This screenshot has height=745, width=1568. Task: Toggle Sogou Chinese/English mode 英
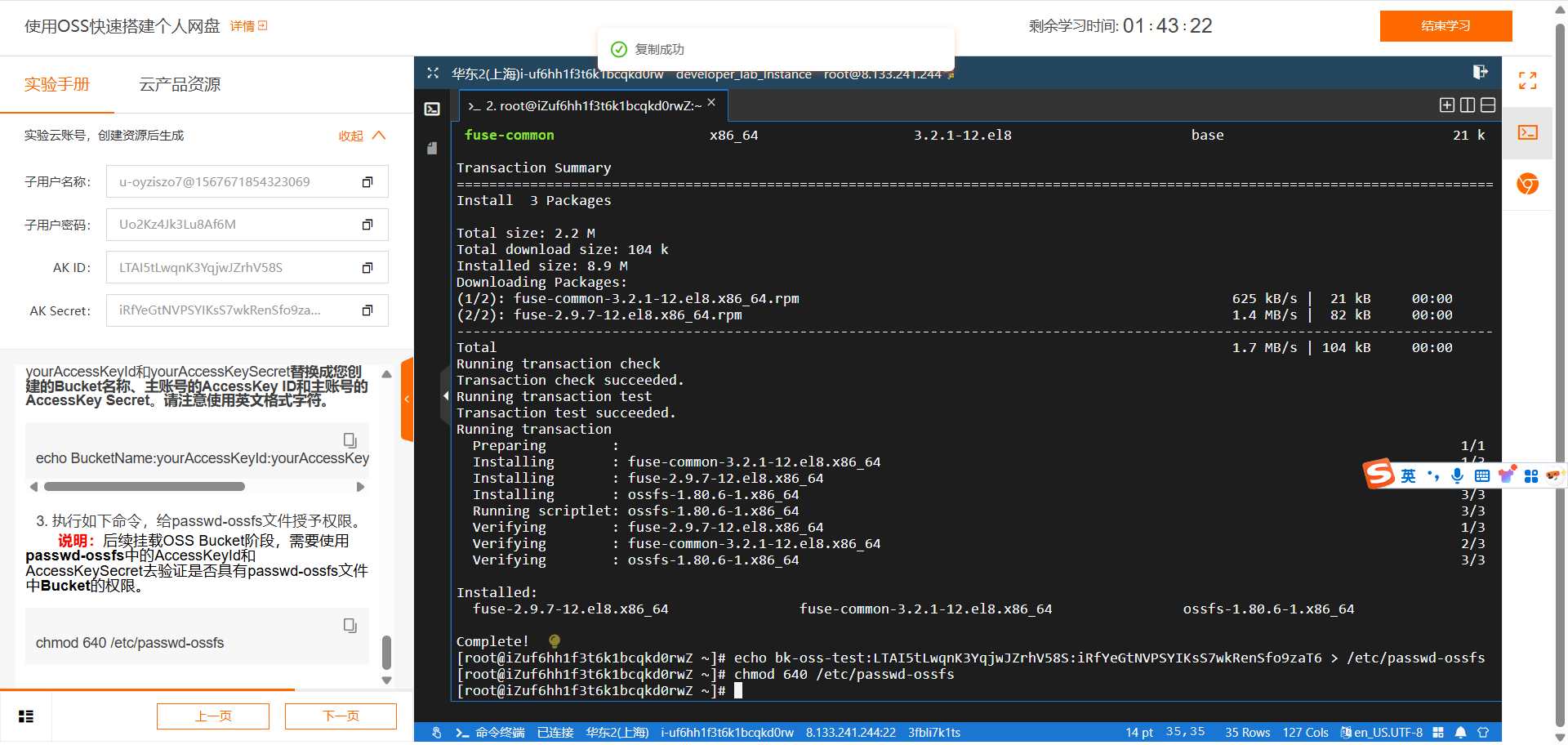(x=1409, y=475)
